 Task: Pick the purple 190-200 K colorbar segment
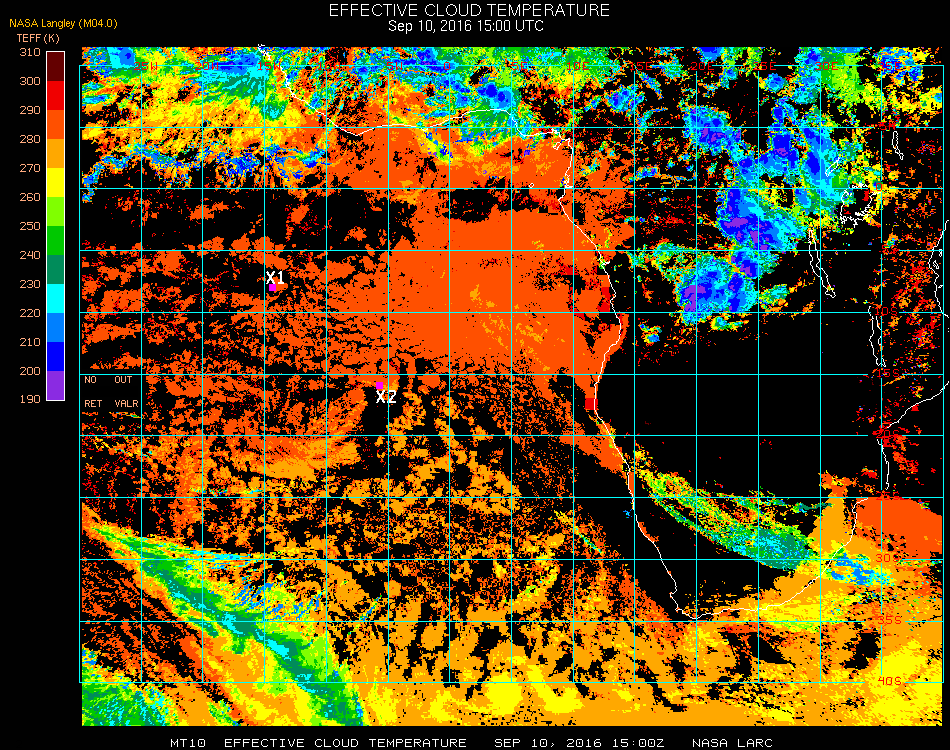tap(55, 385)
